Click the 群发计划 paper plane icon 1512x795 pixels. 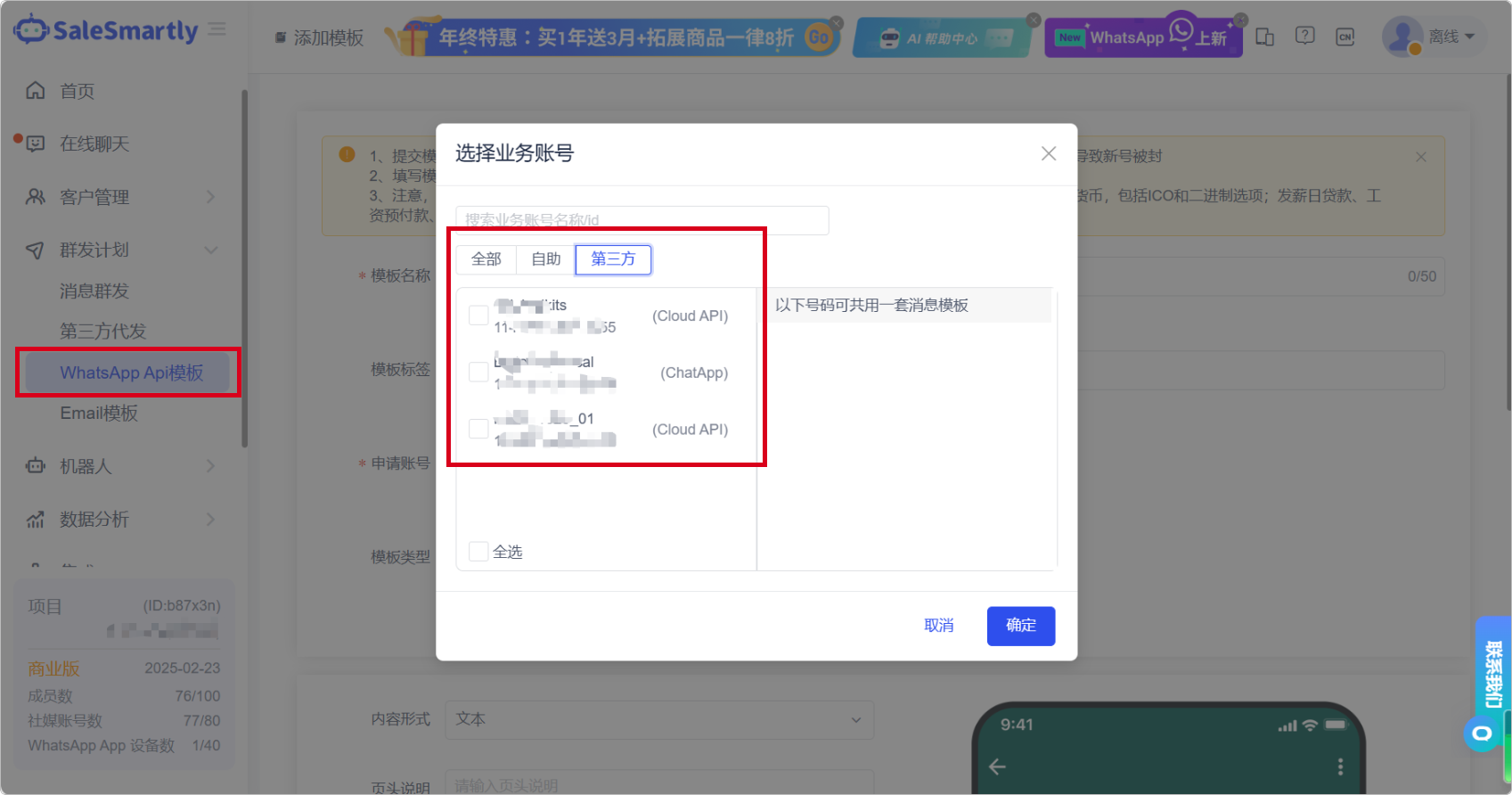[x=36, y=250]
